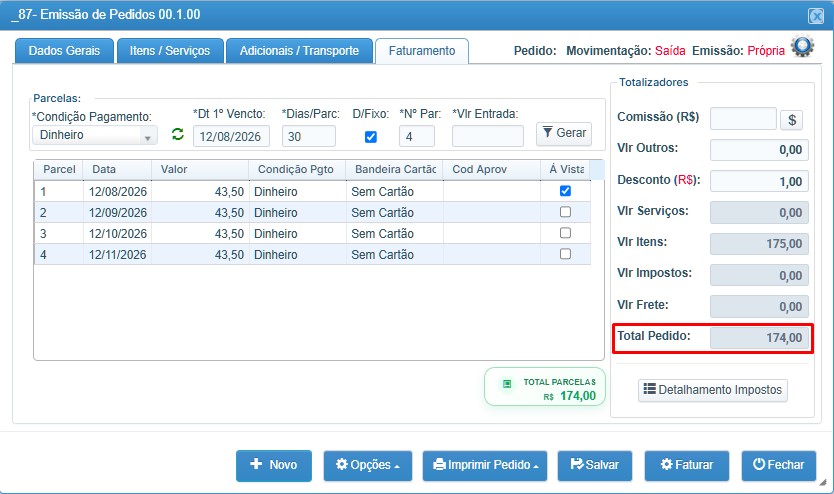Click the Novo button
Viewport: 834px width, 494px height.
tap(274, 465)
